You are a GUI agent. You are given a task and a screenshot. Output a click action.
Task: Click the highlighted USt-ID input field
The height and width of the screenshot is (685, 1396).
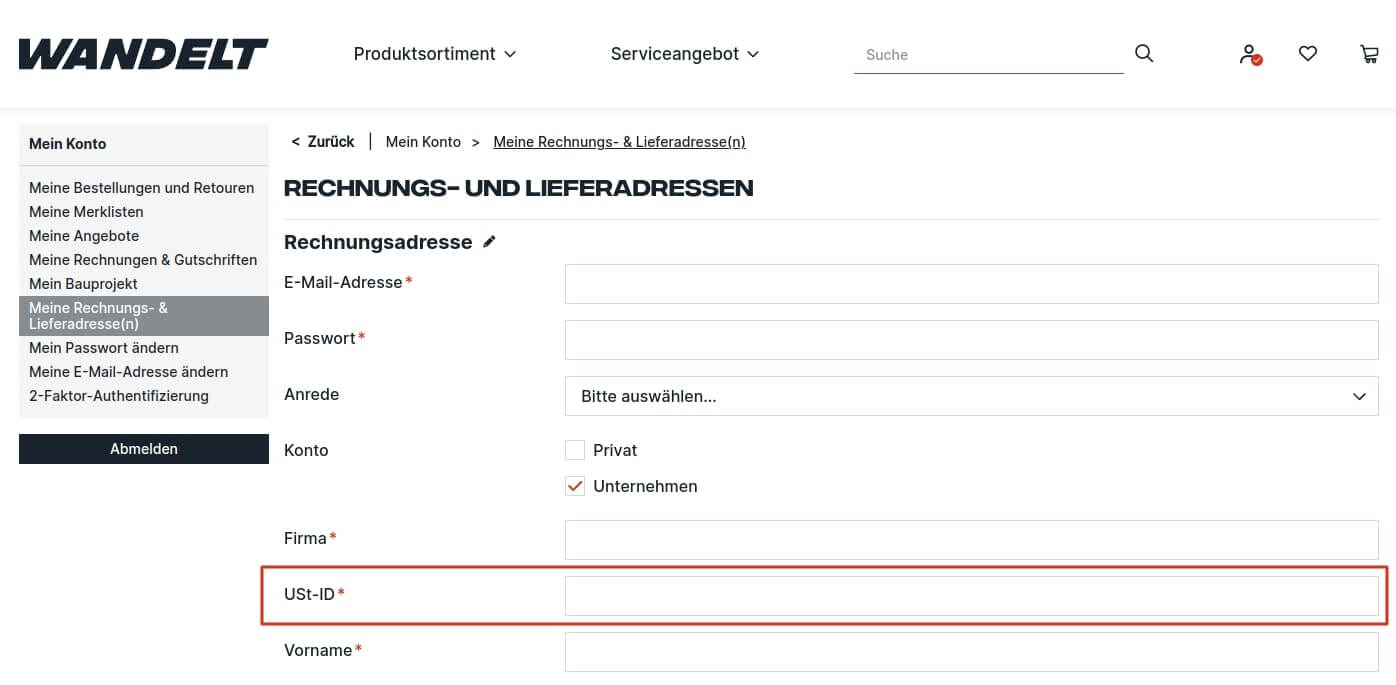(x=971, y=595)
